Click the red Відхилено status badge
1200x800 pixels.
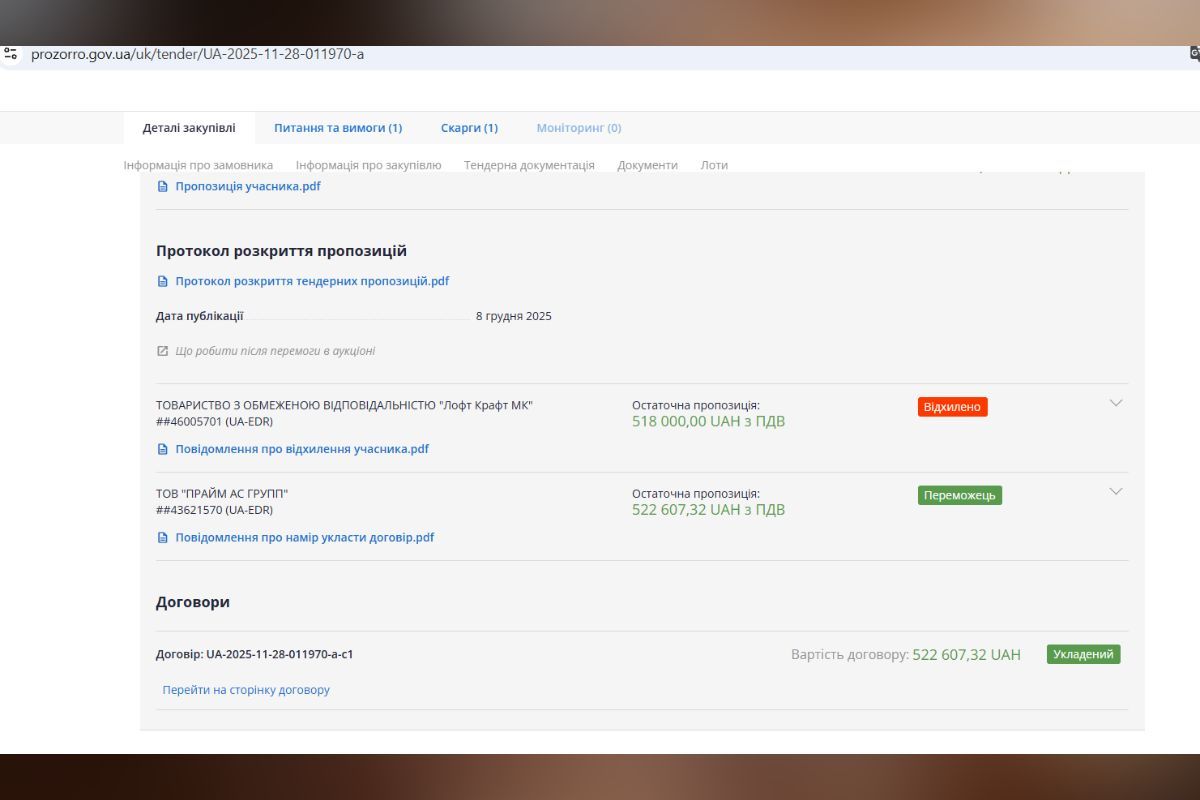tap(952, 407)
